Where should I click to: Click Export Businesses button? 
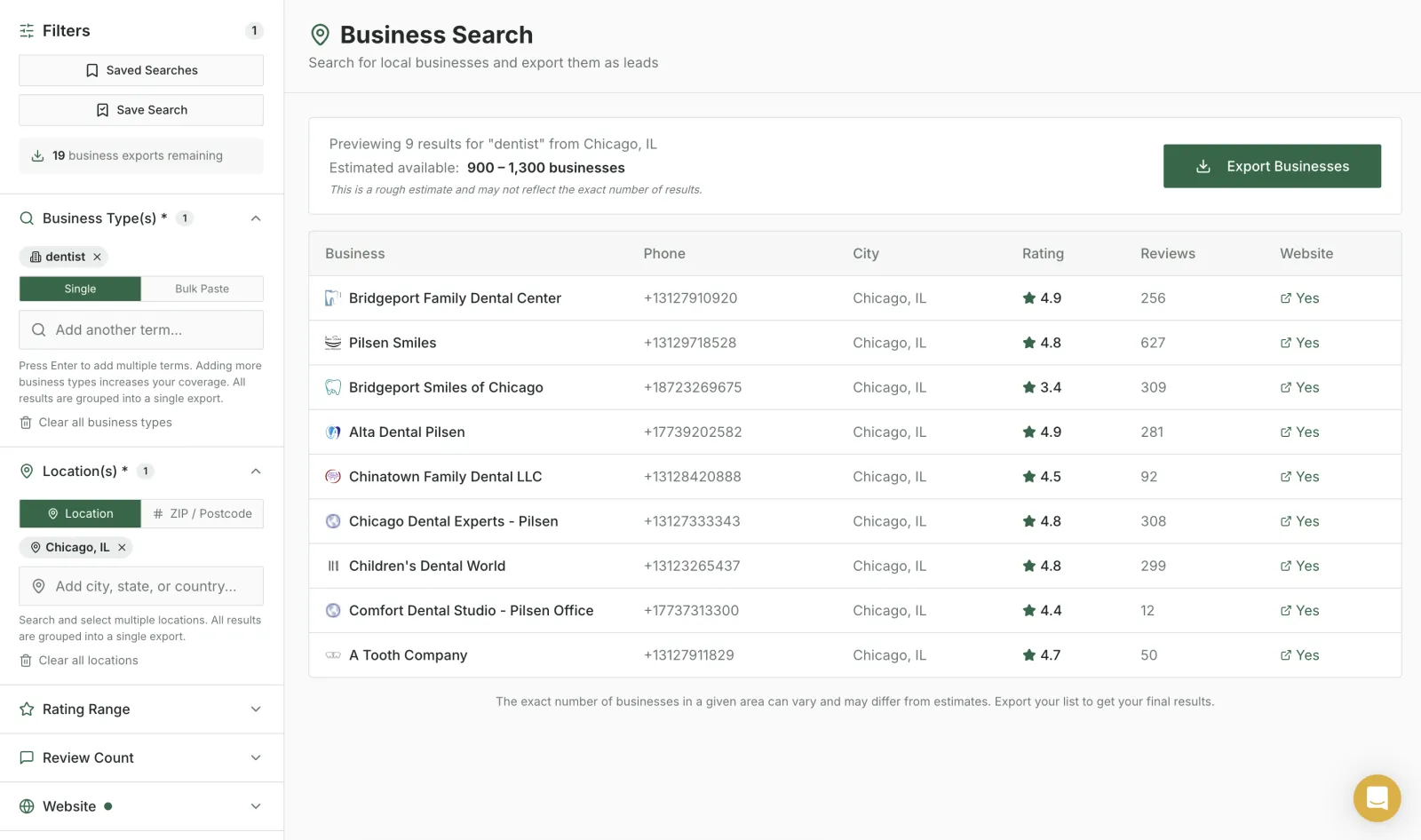tap(1272, 166)
